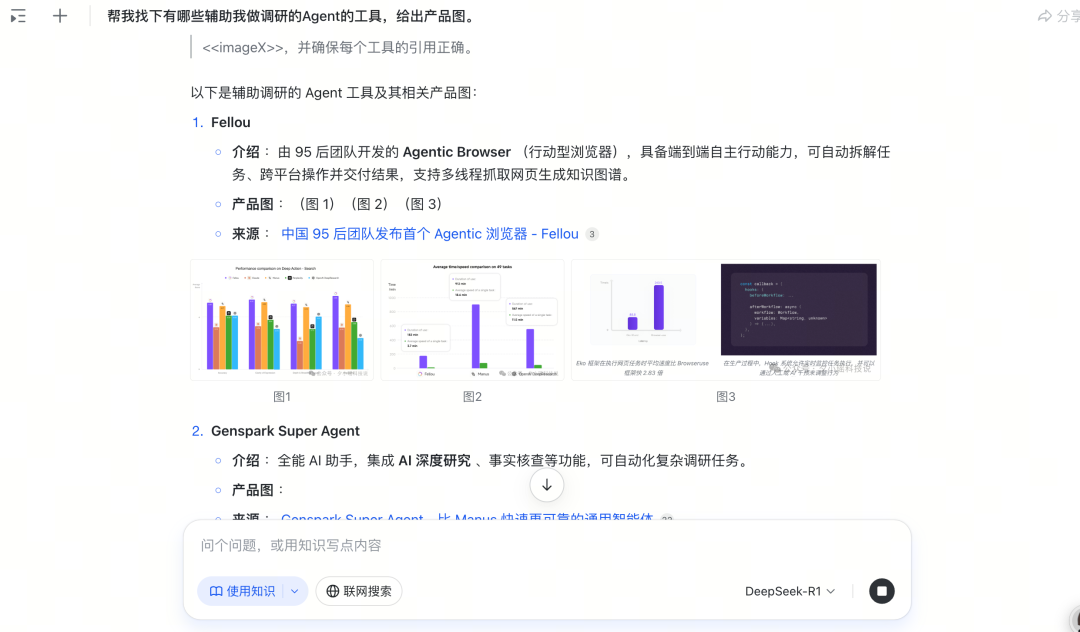Image resolution: width=1080 pixels, height=632 pixels.
Task: Expand the 使用知识 dropdown chevron
Action: (x=295, y=591)
